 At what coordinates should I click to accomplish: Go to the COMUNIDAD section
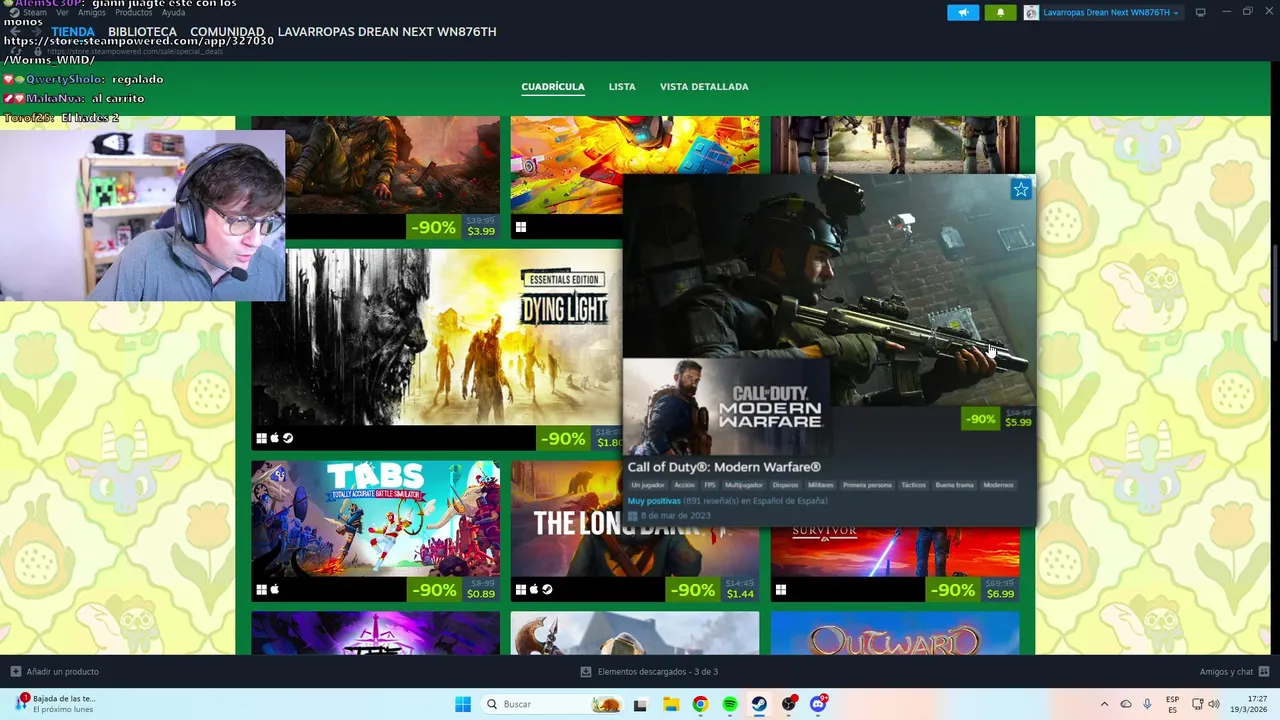click(227, 32)
